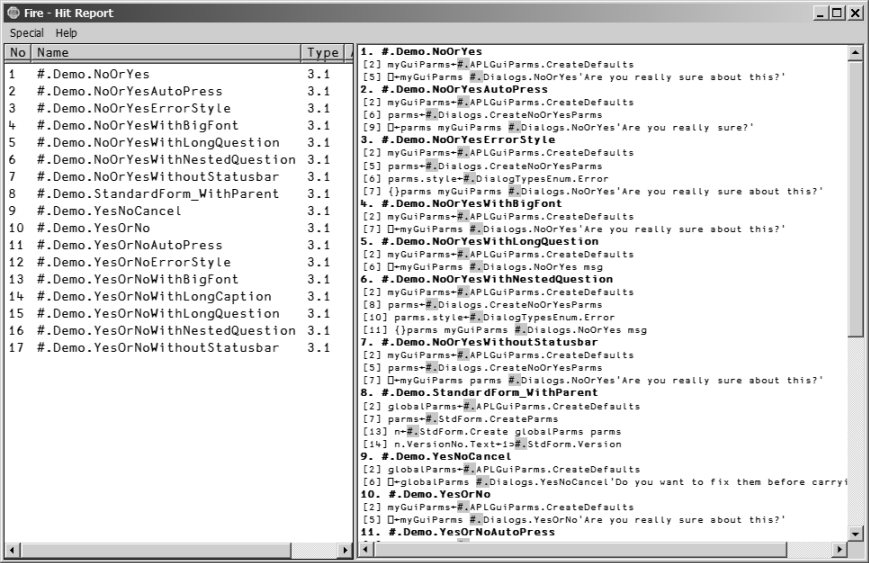Click the report pane's scroll-right arrow
The image size is (869, 563).
(840, 549)
